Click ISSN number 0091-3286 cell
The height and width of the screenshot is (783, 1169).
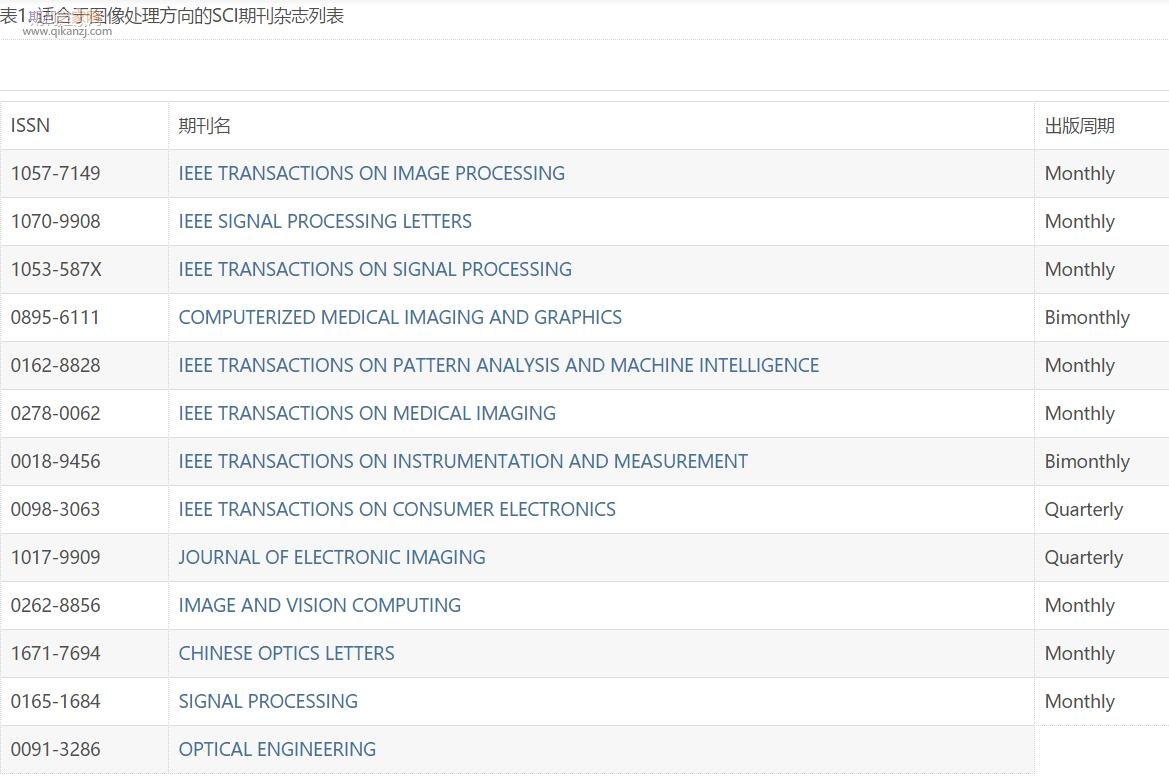point(56,749)
